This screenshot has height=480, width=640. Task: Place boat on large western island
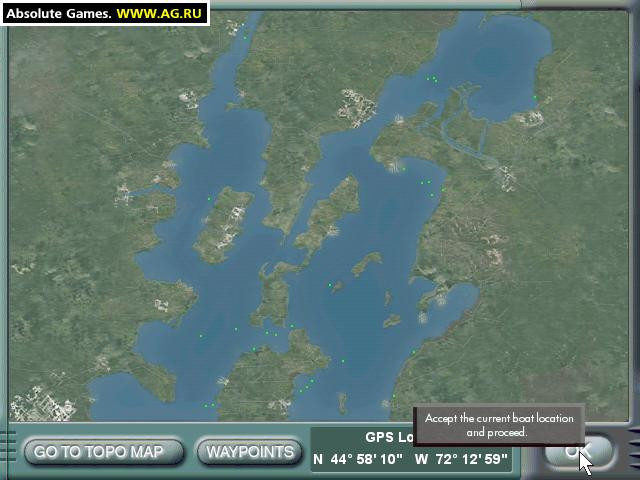point(224,224)
